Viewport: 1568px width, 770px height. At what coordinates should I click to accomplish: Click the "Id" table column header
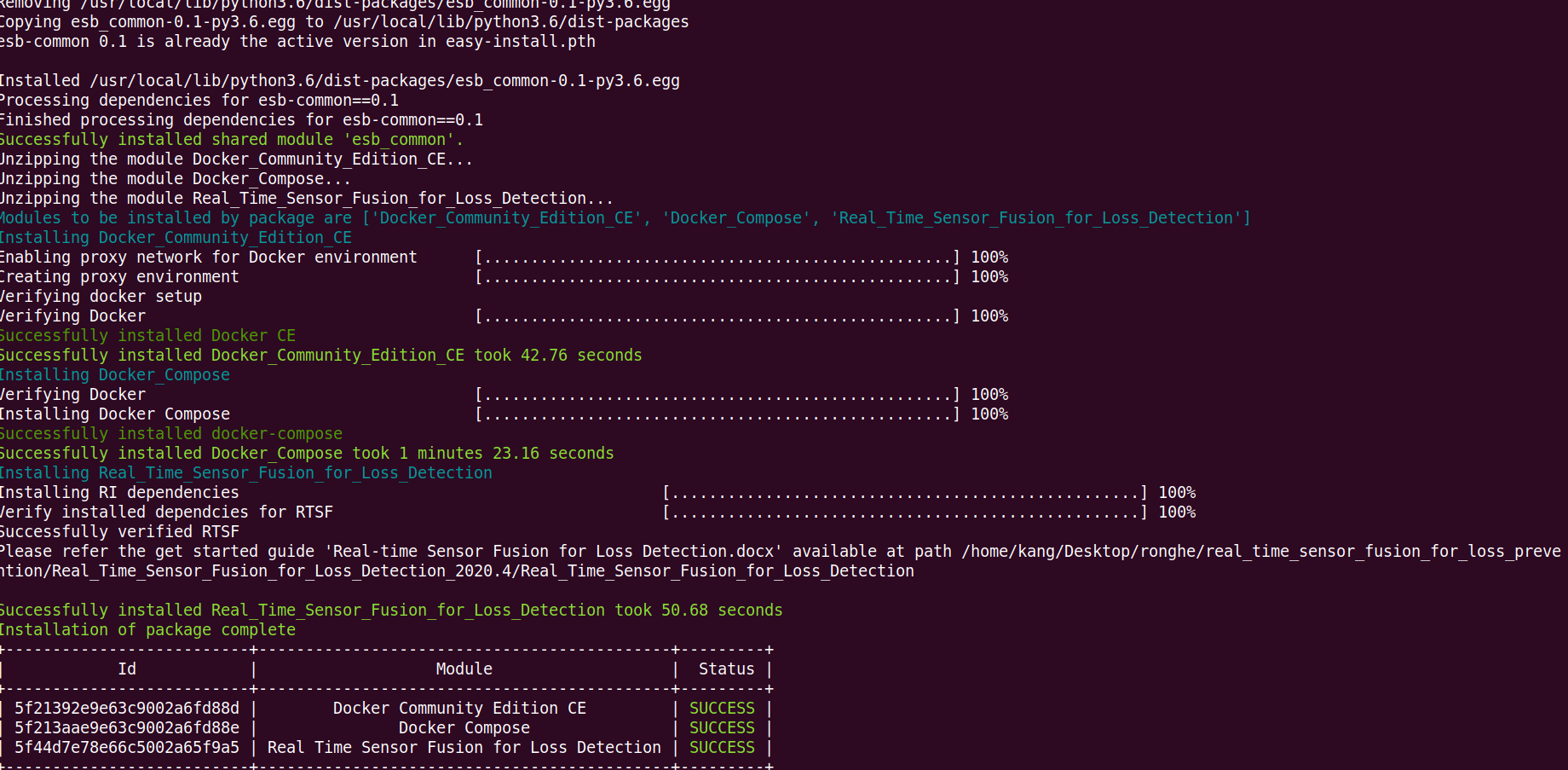[x=127, y=669]
